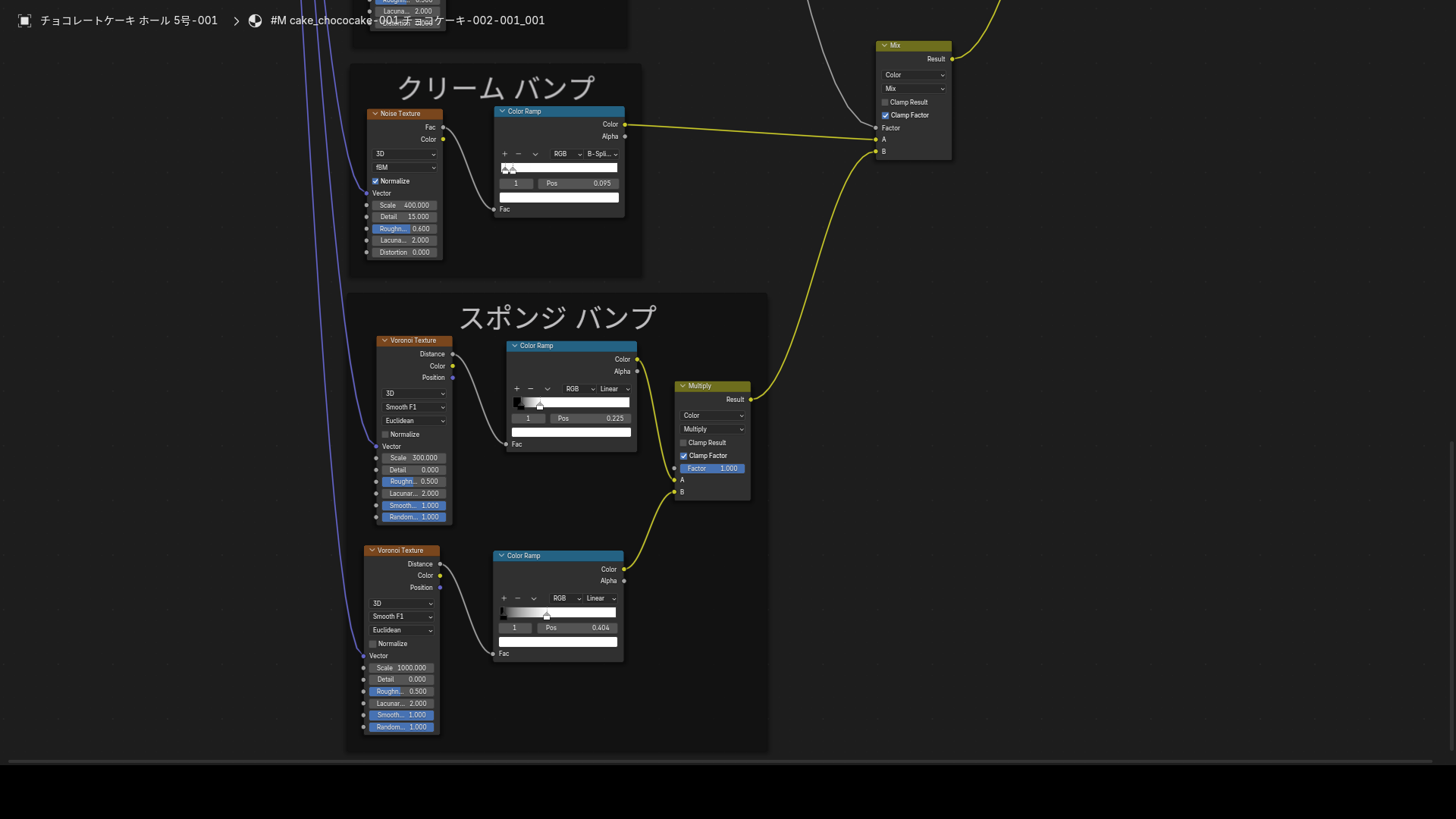Open the Smooth F1 dropdown on the lower Voronoi
Screen dimensions: 1456x819
pyautogui.click(x=401, y=617)
